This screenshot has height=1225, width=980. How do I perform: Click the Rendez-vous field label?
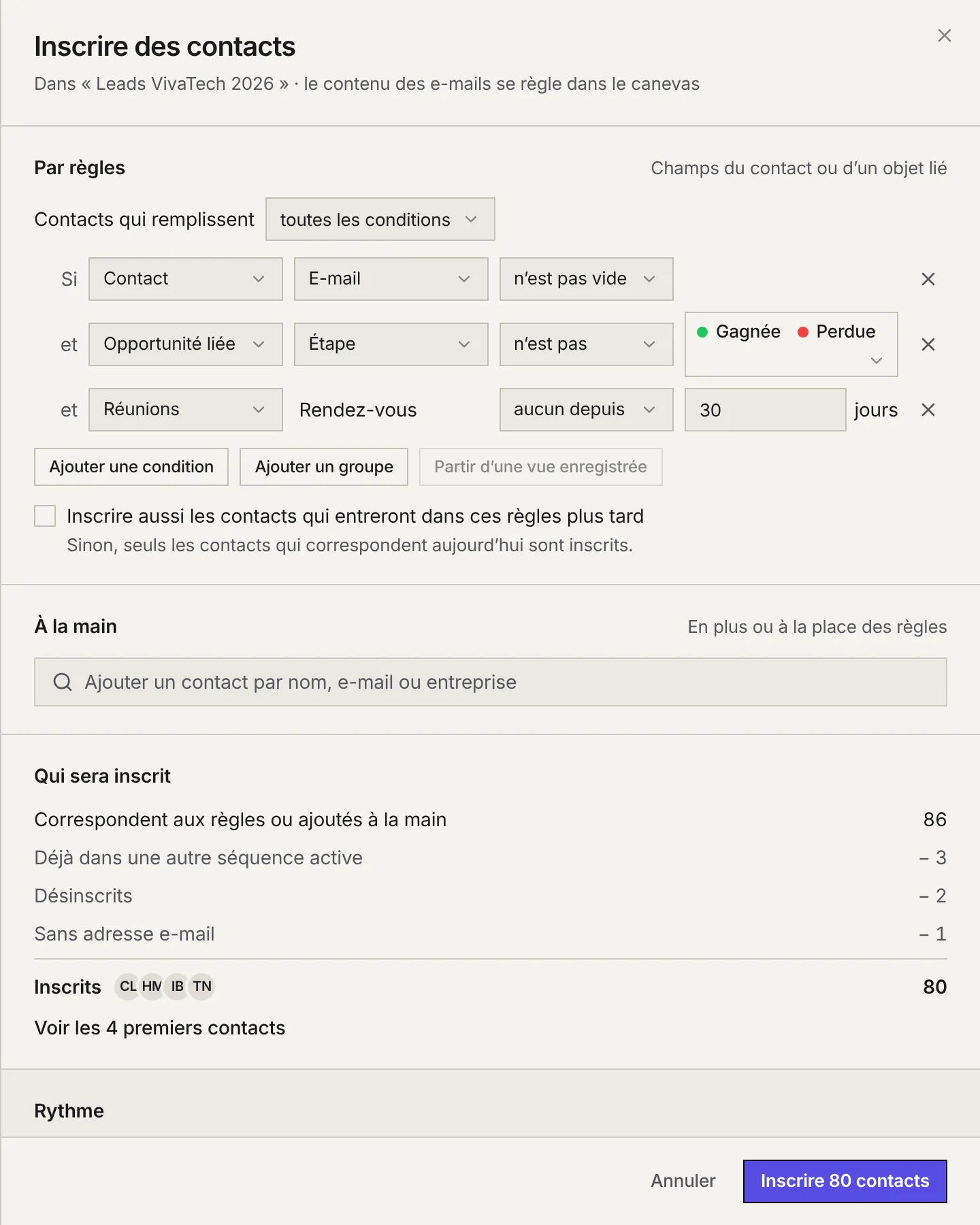tap(358, 410)
